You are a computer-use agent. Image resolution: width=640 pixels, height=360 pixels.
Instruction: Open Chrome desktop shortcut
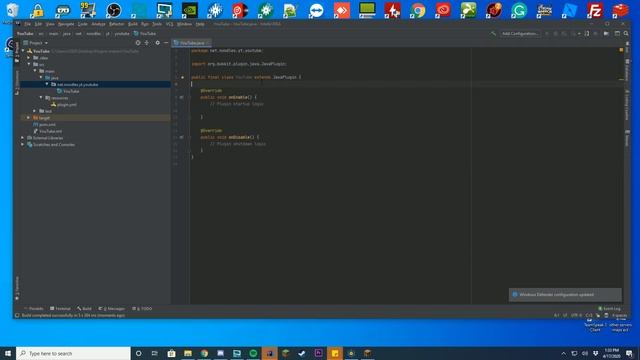[x=418, y=10]
